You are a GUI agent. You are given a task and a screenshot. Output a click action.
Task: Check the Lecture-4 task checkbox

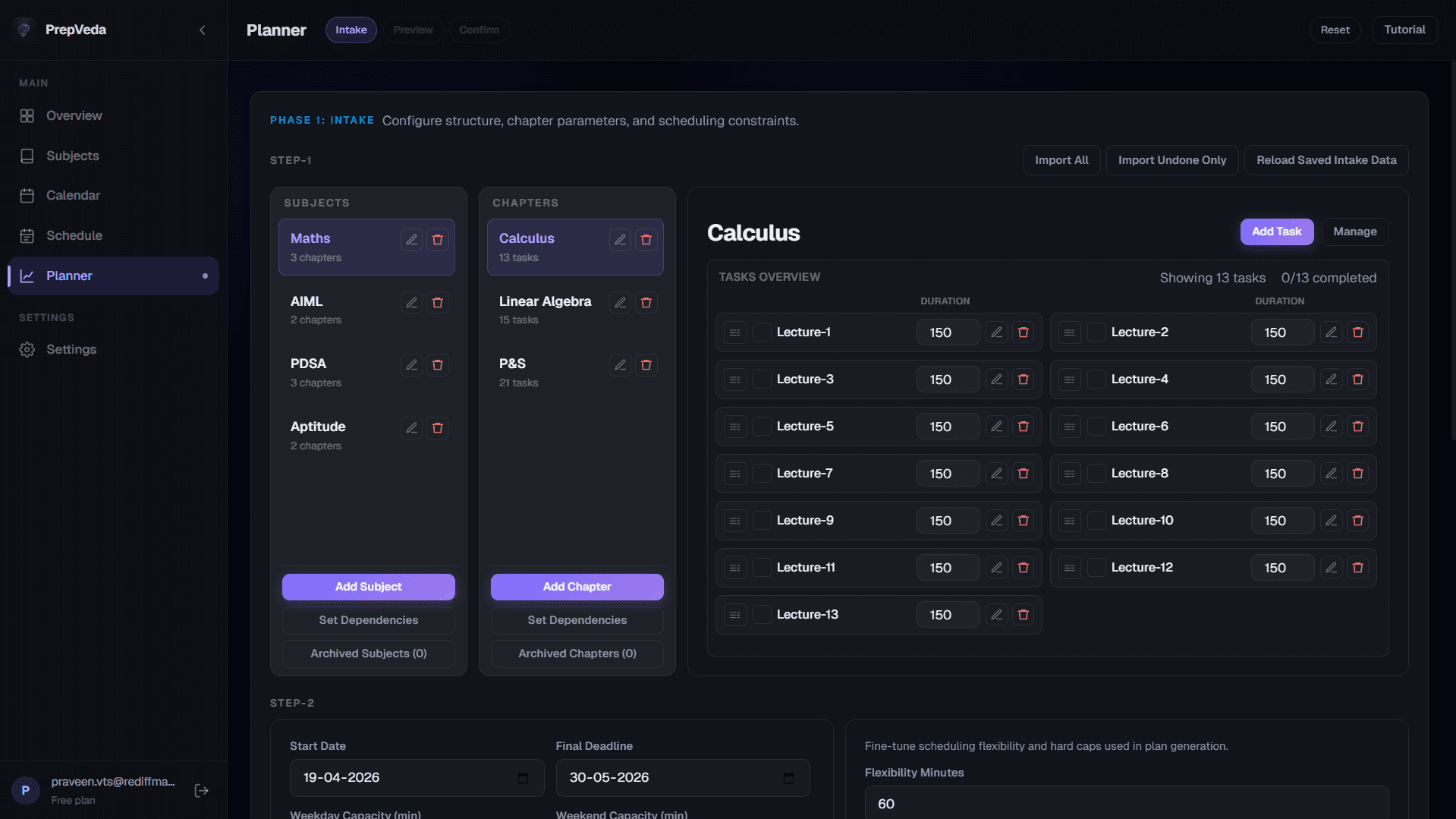coord(1096,380)
